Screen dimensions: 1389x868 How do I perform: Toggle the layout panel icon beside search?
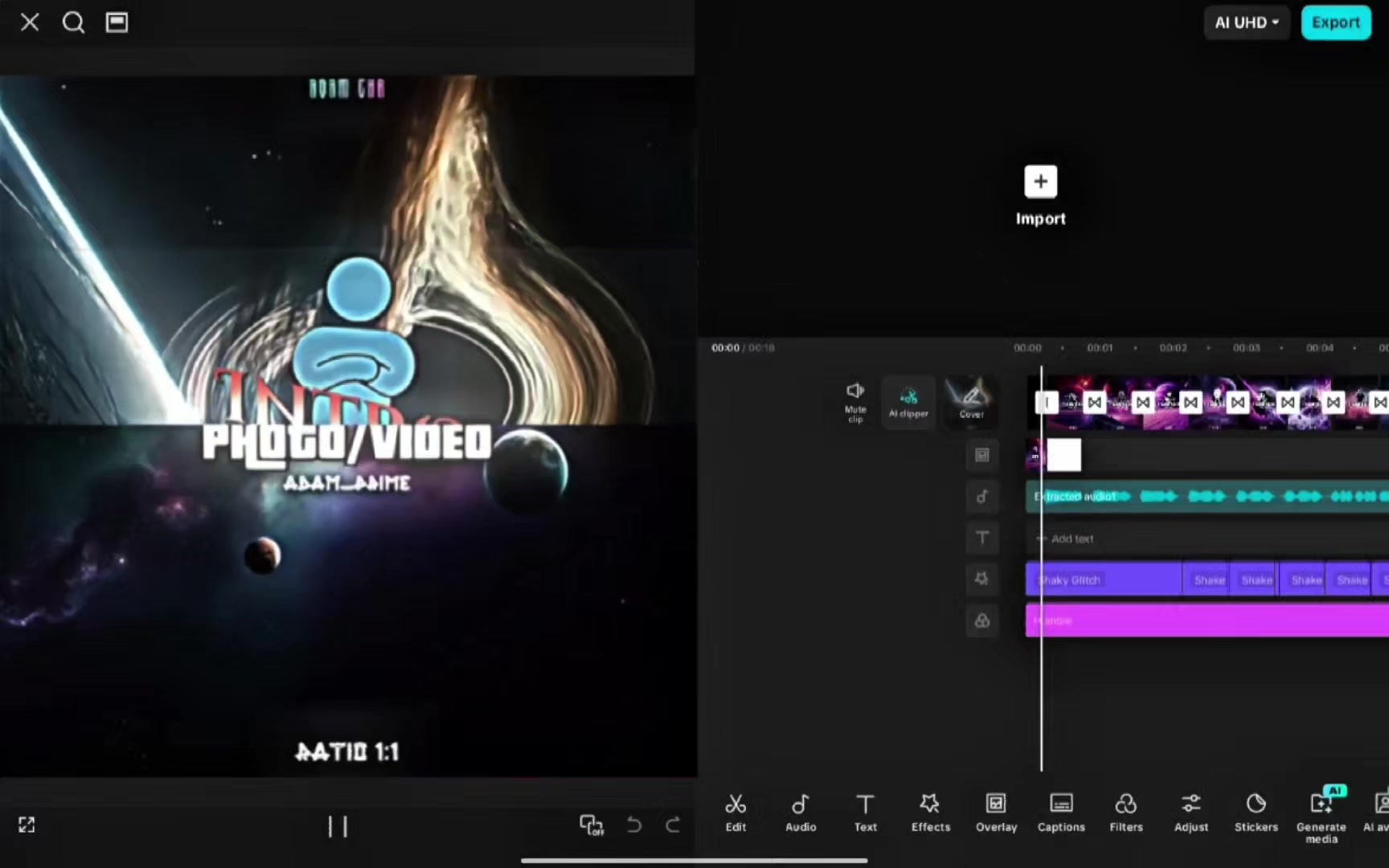[117, 23]
